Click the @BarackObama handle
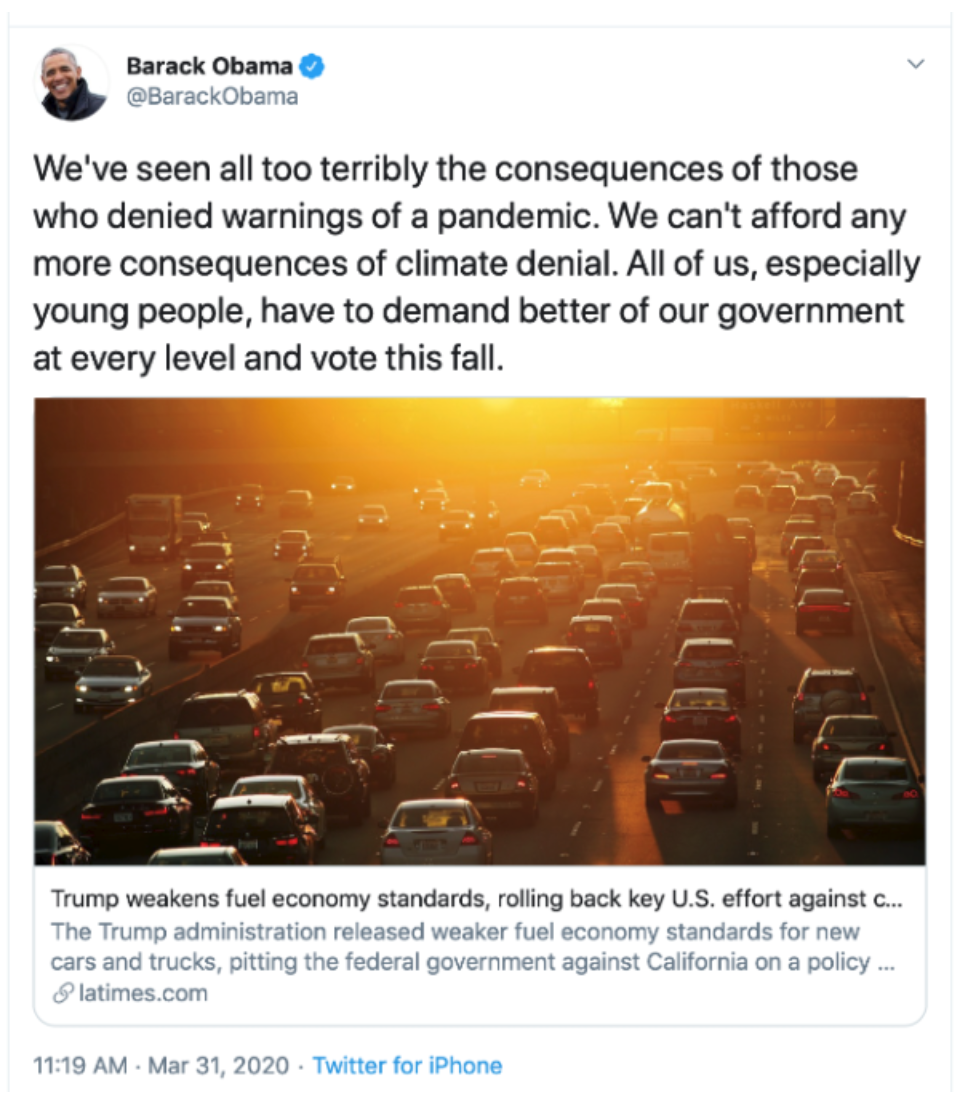Screen dimensions: 974x1110 coord(212,96)
